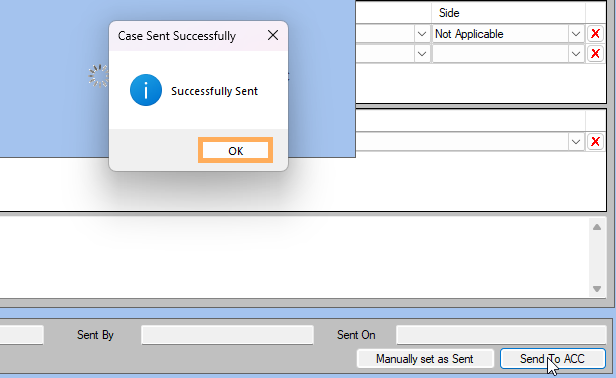Click the scroll down arrow of text area
Screen dimensions: 616x378
tap(597, 289)
